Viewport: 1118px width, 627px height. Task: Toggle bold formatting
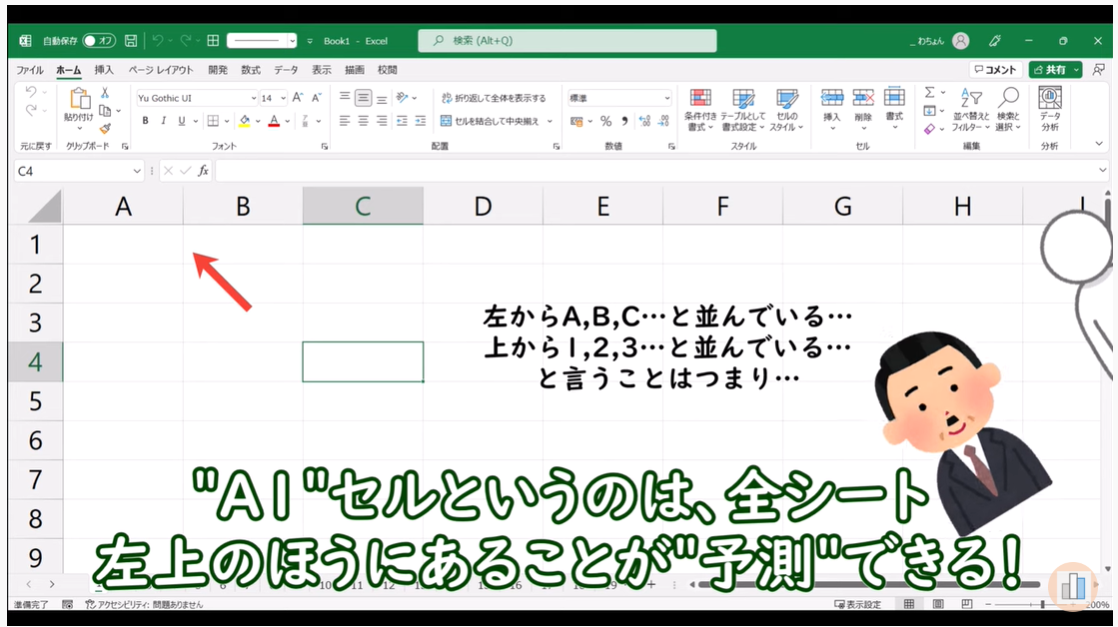(x=145, y=121)
